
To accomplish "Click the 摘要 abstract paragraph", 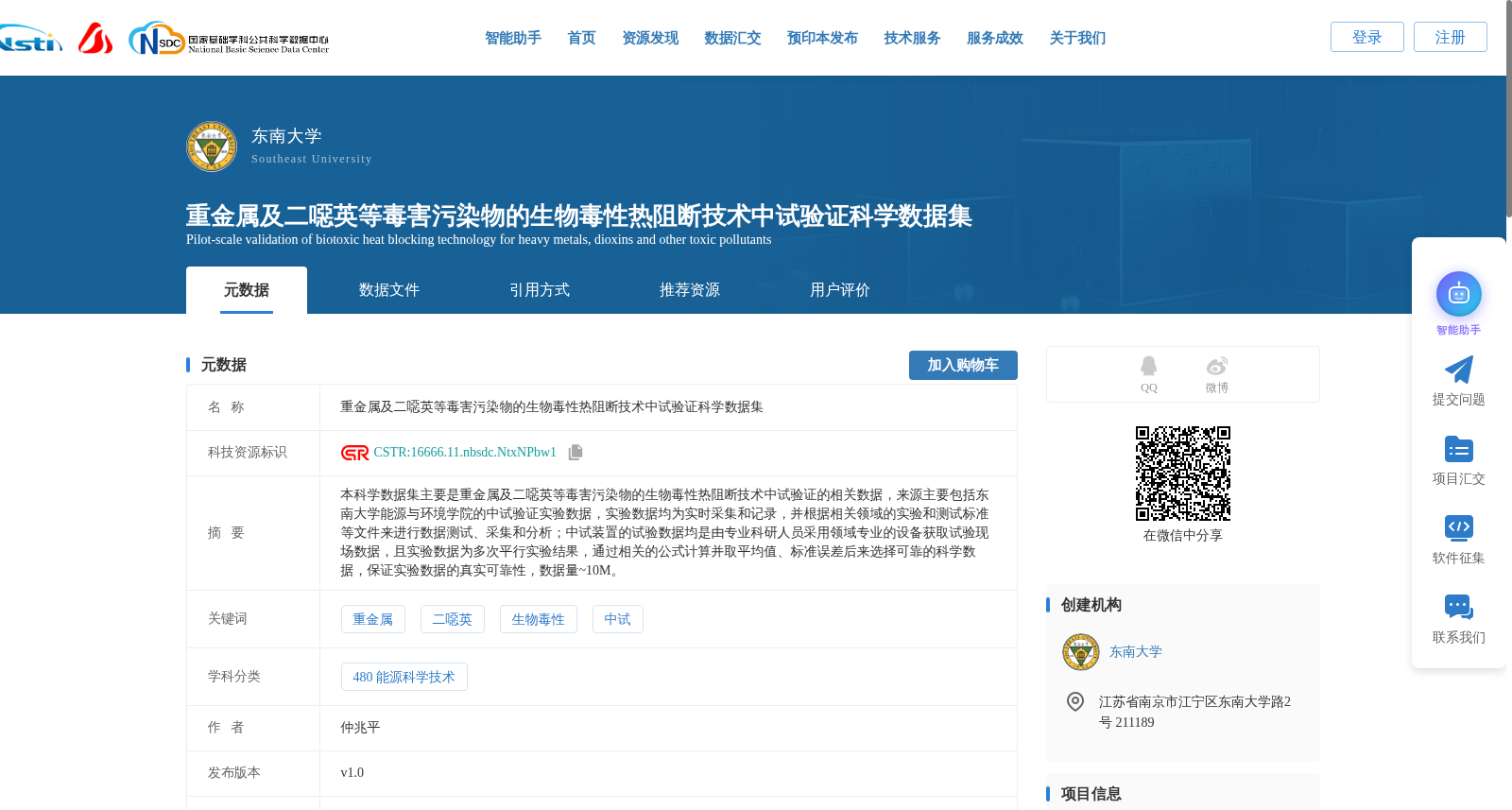I will (x=665, y=533).
